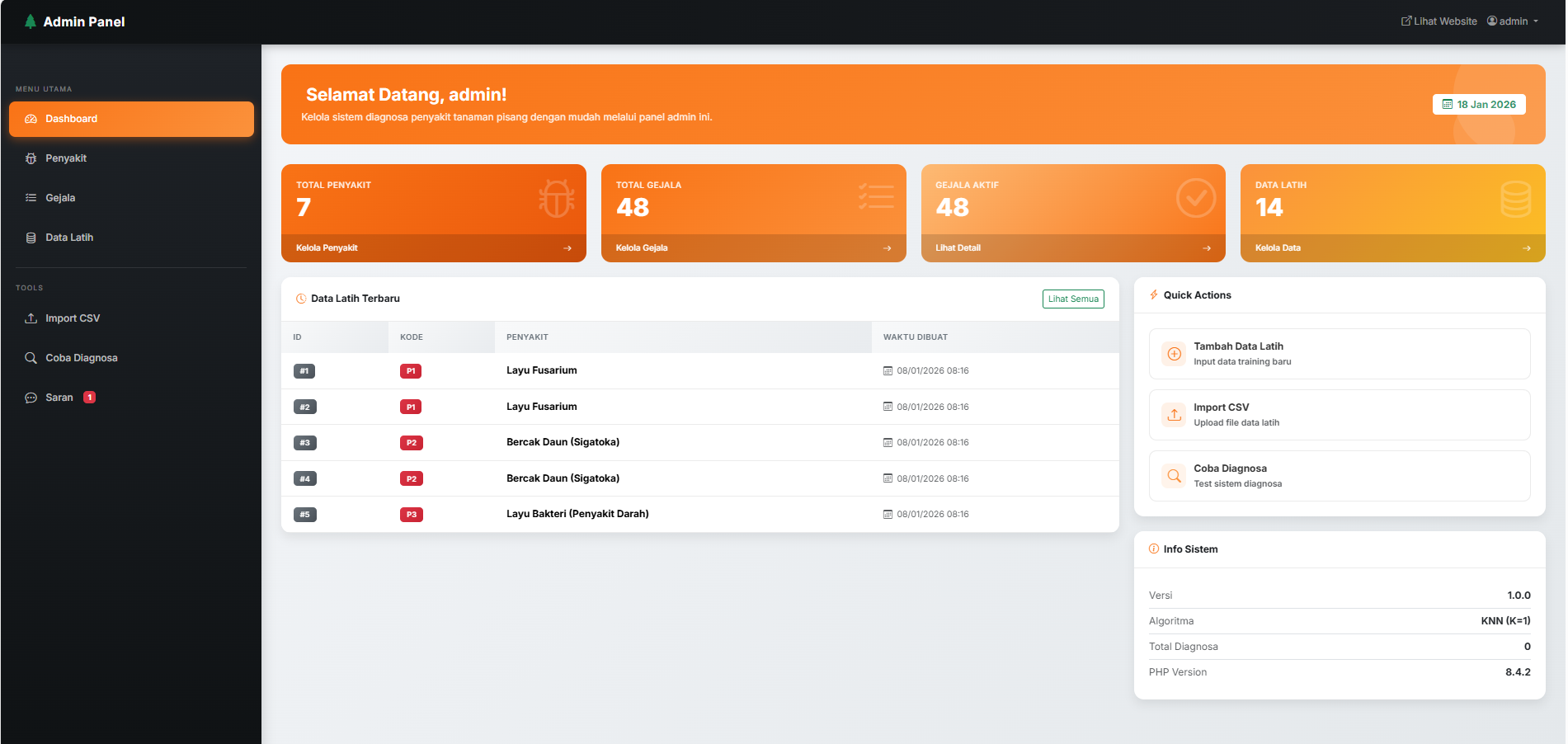
Task: Open Data Latih via the database sidebar icon
Action: [x=31, y=237]
